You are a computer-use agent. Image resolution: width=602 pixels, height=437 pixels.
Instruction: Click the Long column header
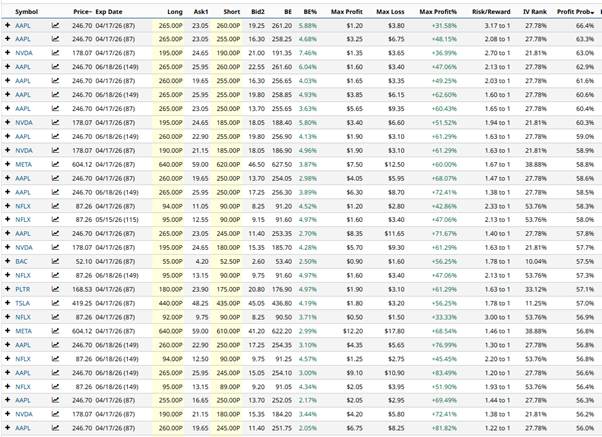click(x=175, y=12)
